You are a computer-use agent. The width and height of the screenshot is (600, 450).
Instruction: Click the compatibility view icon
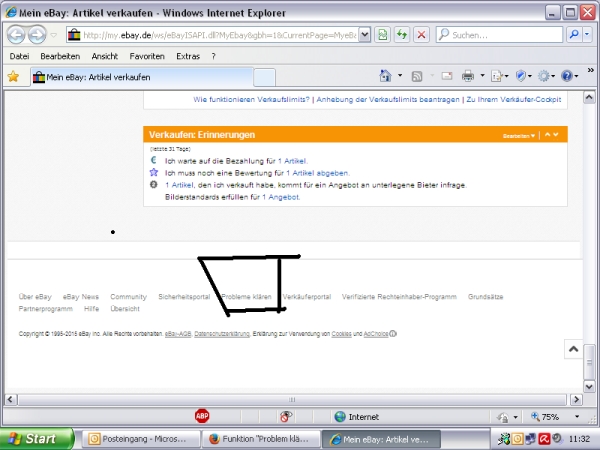(x=382, y=35)
